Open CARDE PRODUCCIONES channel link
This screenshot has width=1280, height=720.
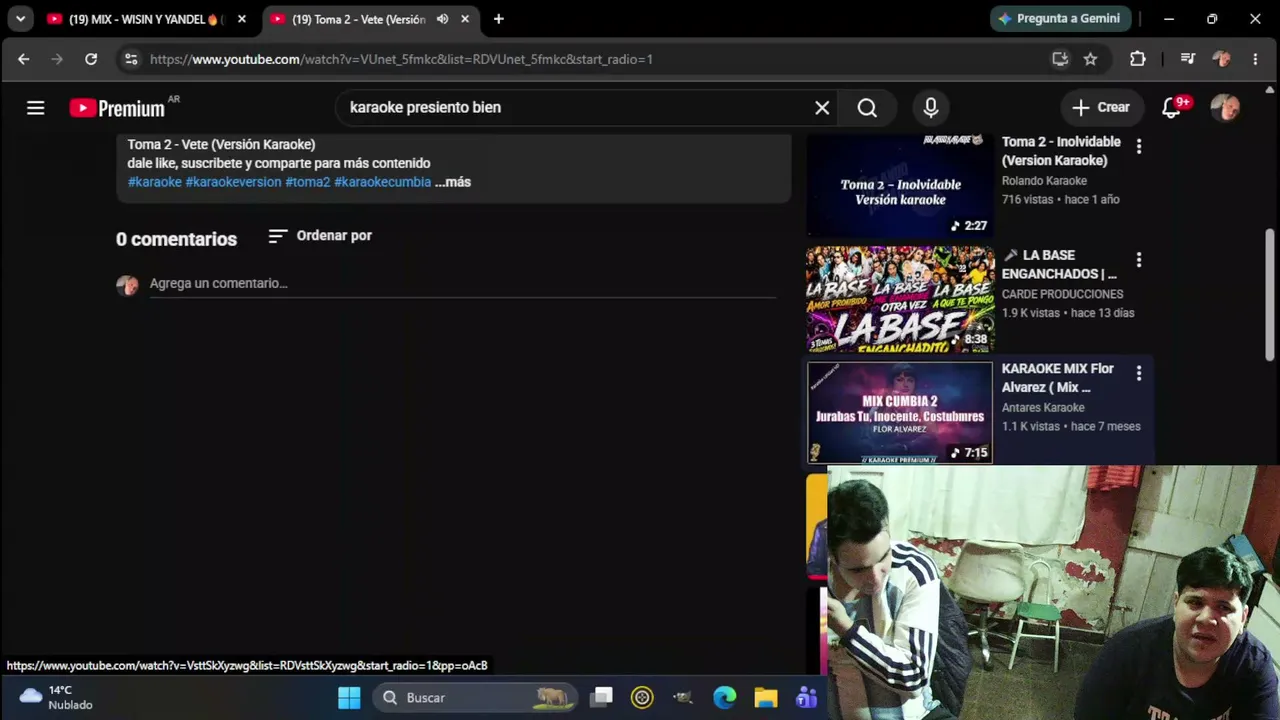[x=1062, y=294]
